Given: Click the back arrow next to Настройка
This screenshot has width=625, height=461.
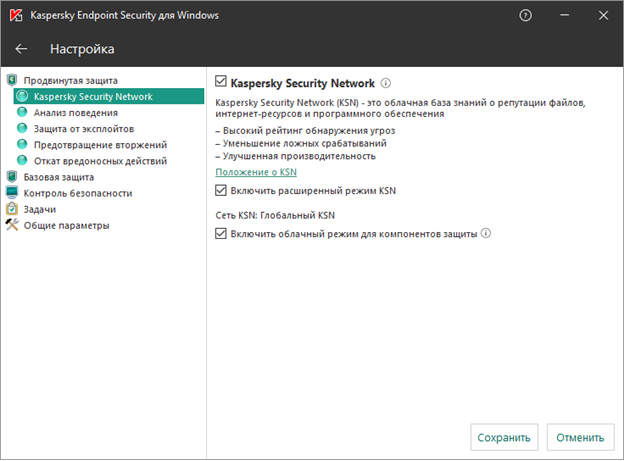Looking at the screenshot, I should [x=21, y=49].
